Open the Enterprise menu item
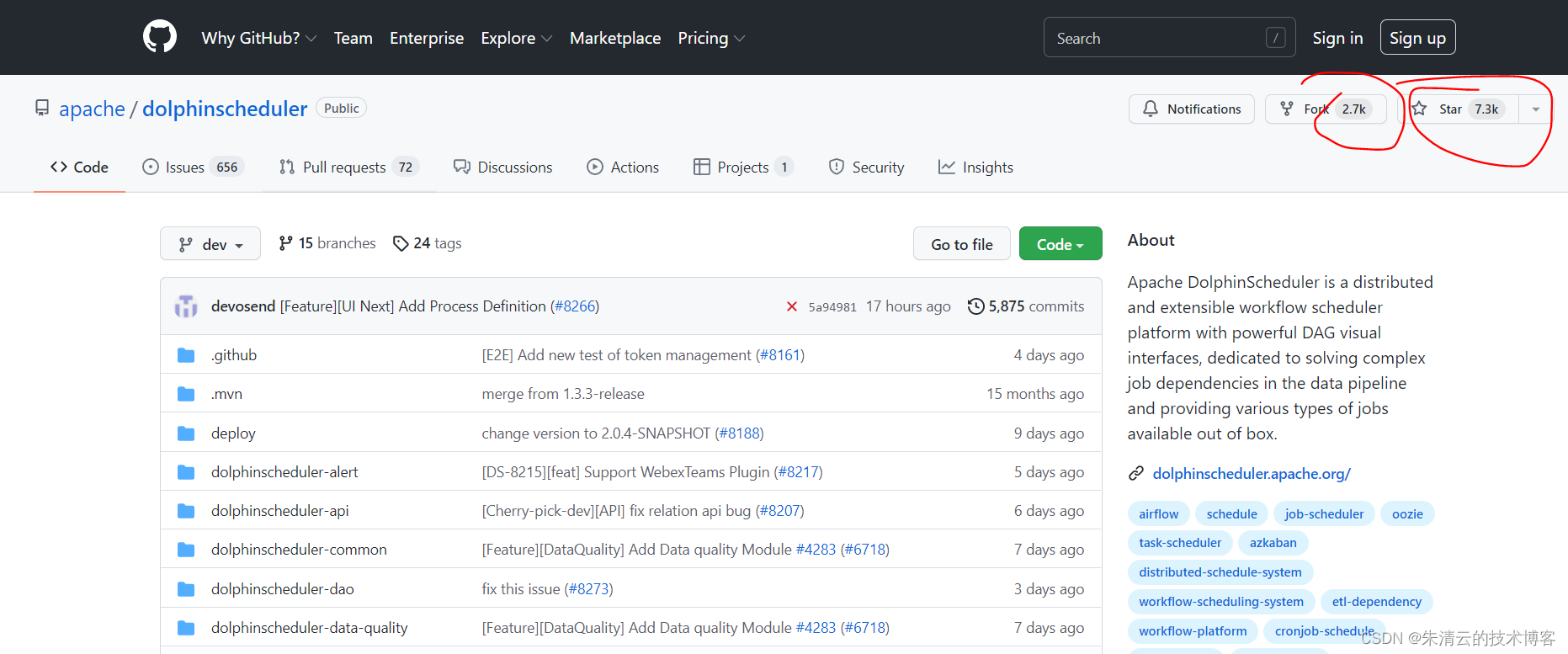 (x=427, y=38)
